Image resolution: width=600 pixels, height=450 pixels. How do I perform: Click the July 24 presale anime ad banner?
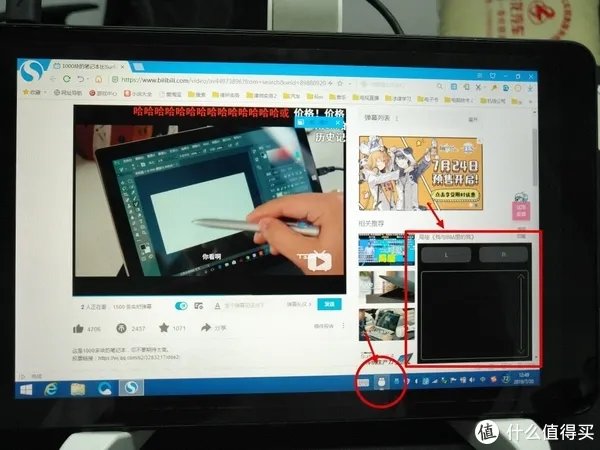point(421,173)
